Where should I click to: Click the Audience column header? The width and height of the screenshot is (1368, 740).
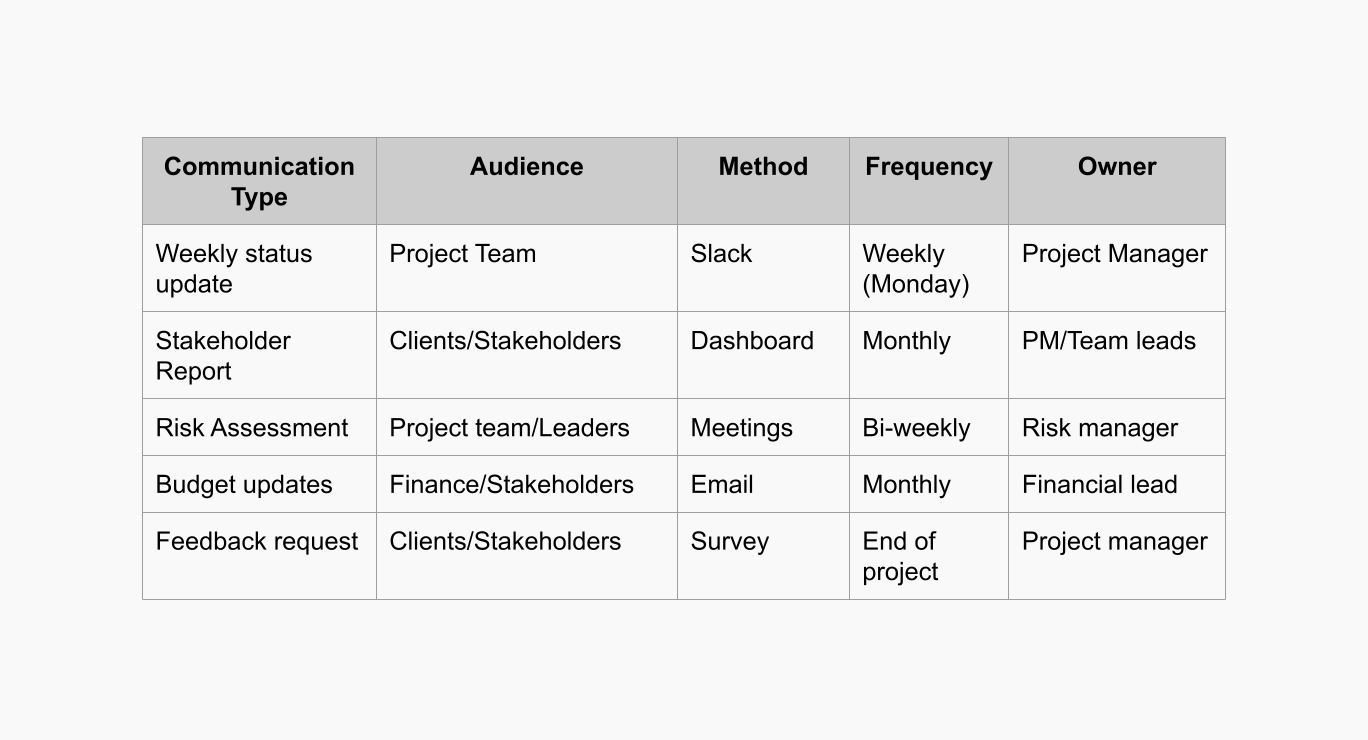(526, 167)
